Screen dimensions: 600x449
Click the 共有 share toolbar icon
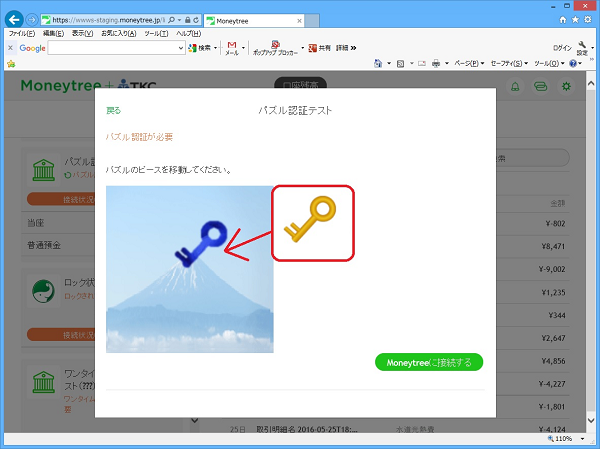tap(320, 48)
